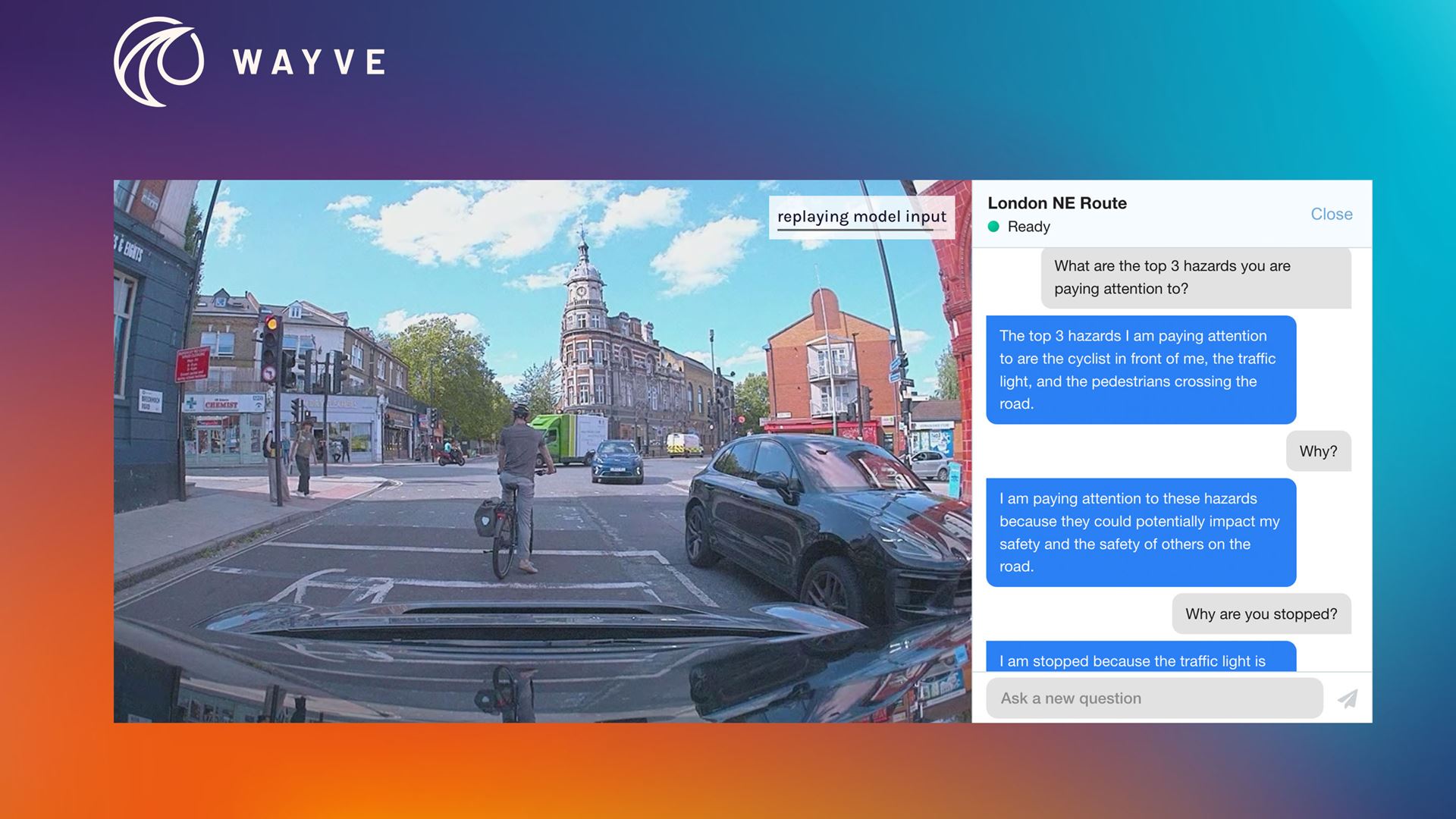1456x819 pixels.
Task: Click the Close button on chat panel
Action: [1331, 213]
